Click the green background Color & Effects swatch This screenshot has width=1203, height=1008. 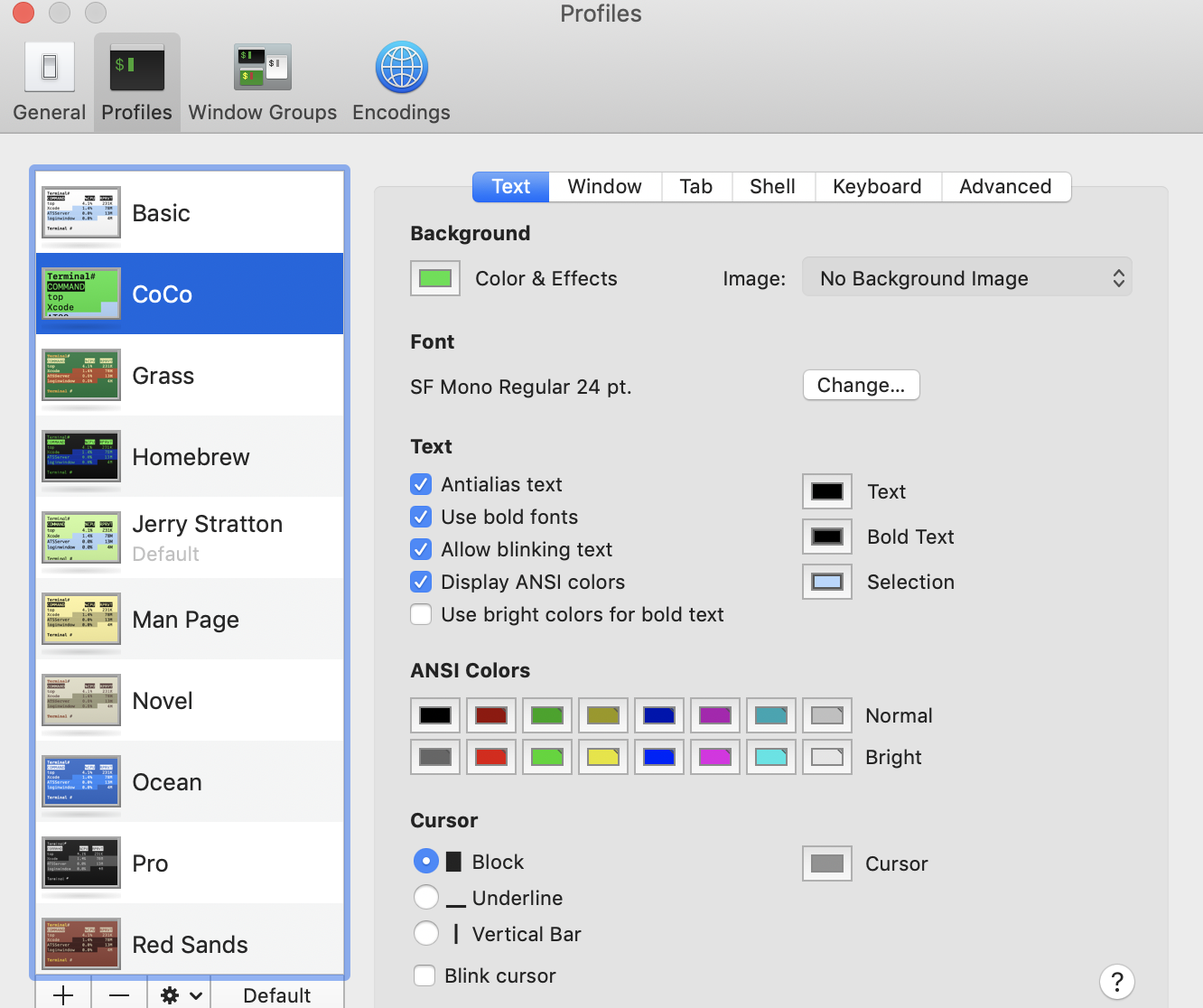(435, 278)
